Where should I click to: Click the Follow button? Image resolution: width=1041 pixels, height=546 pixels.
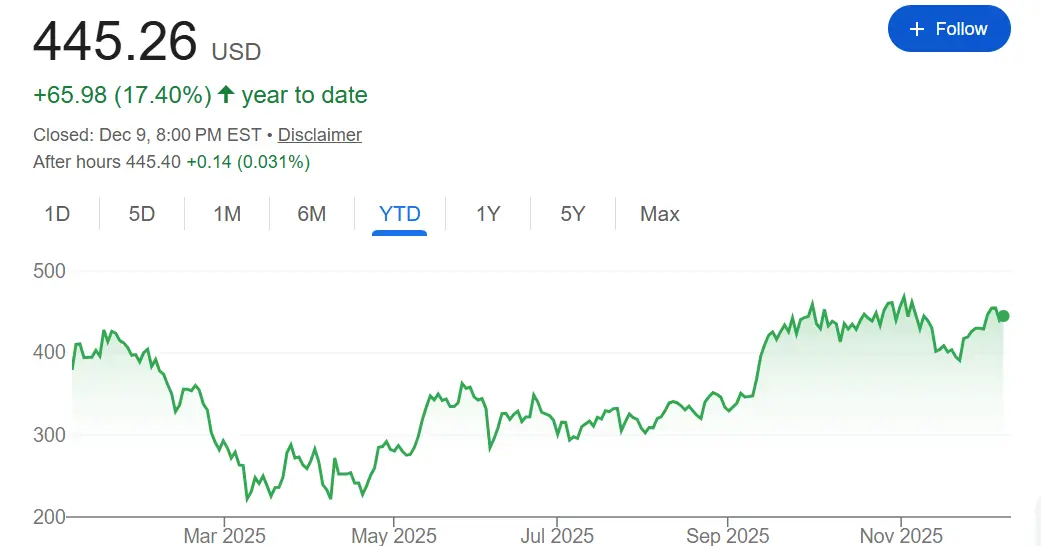(x=948, y=29)
